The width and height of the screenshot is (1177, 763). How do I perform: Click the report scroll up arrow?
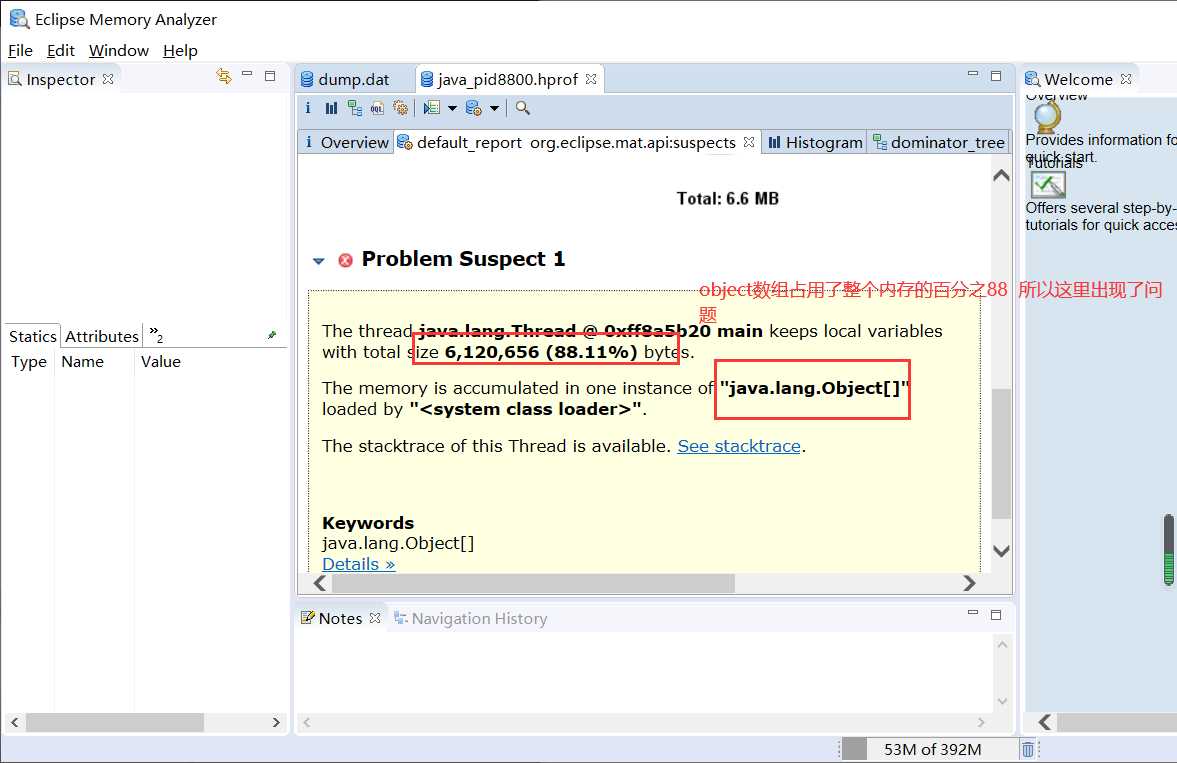pos(1001,175)
